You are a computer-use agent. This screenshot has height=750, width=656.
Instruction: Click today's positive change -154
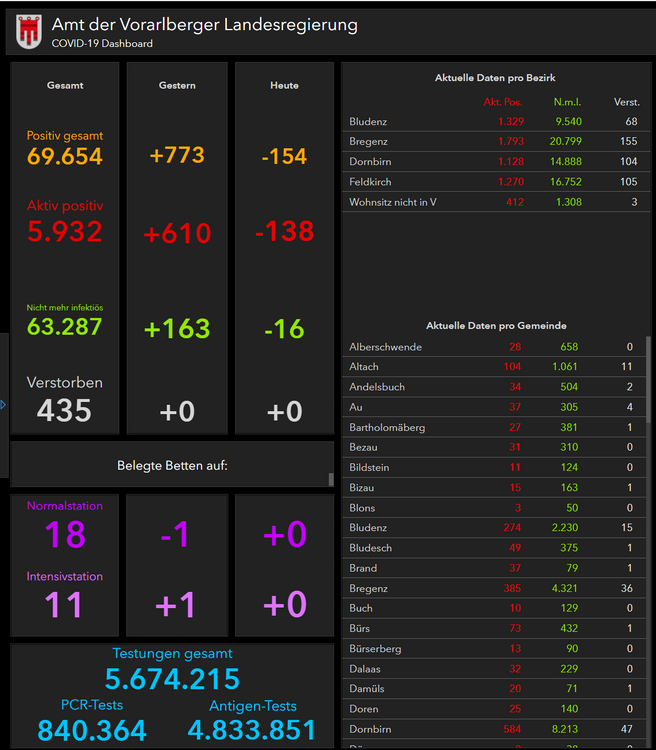[284, 156]
